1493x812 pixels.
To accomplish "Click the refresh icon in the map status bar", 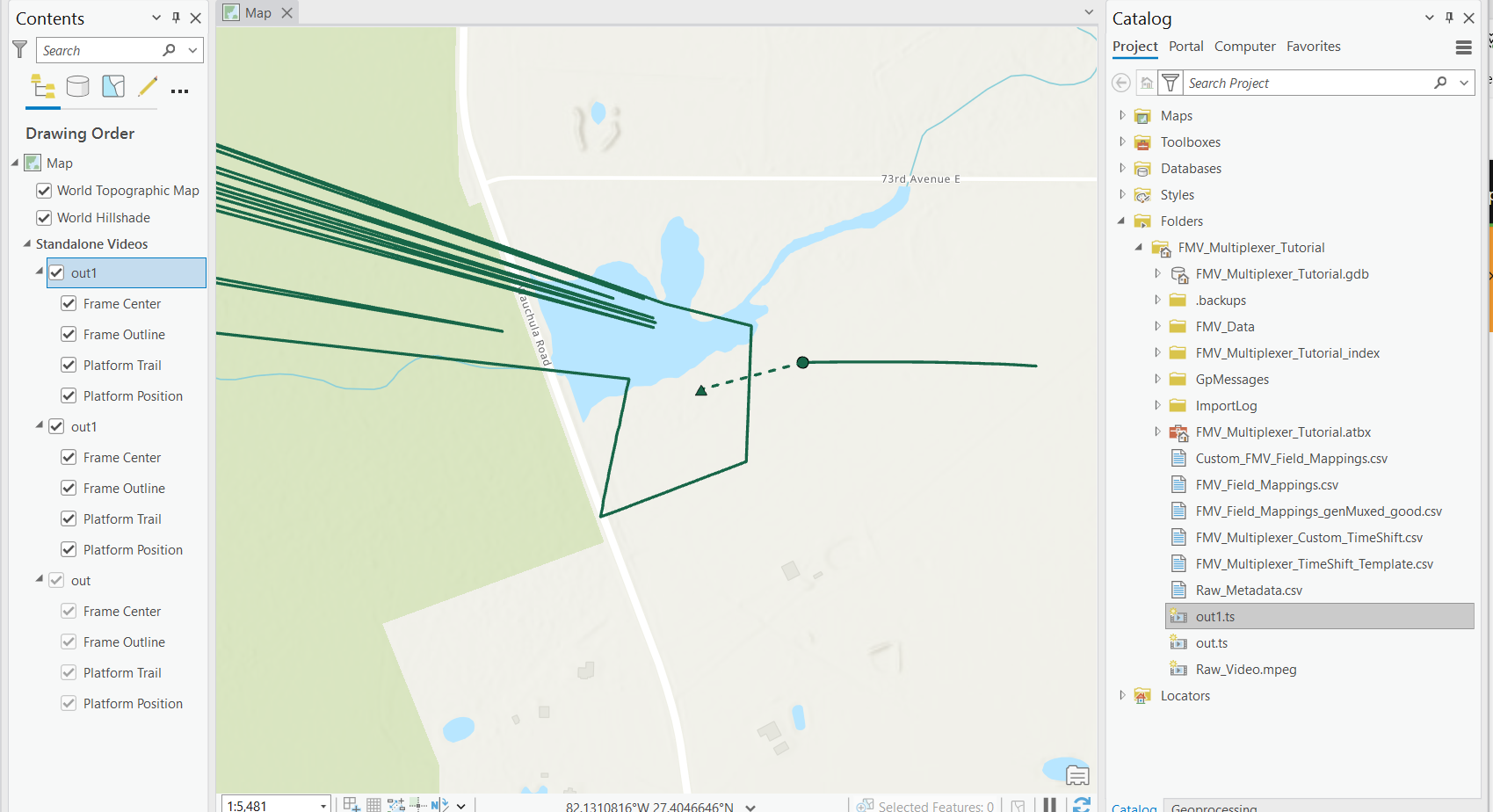I will pos(1082,804).
